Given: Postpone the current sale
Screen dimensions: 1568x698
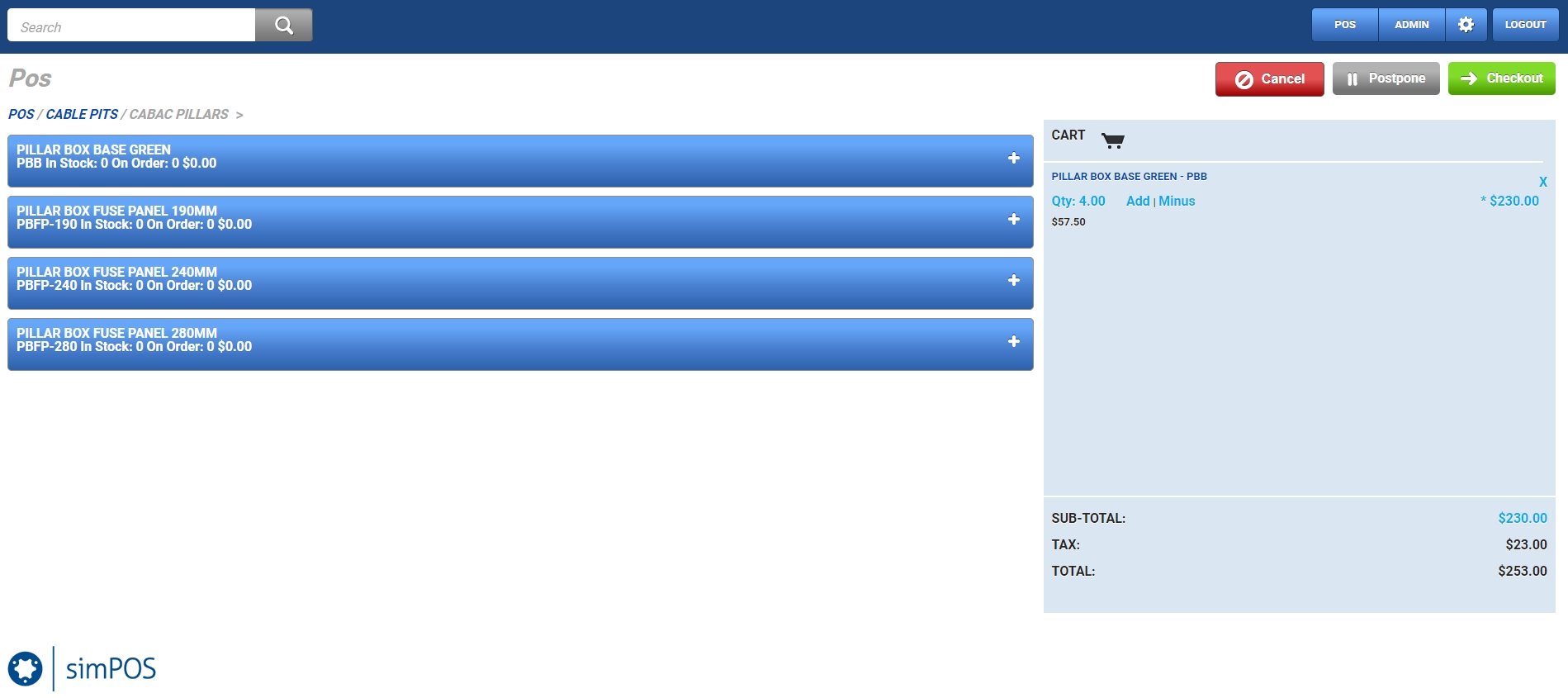Looking at the screenshot, I should (1386, 78).
